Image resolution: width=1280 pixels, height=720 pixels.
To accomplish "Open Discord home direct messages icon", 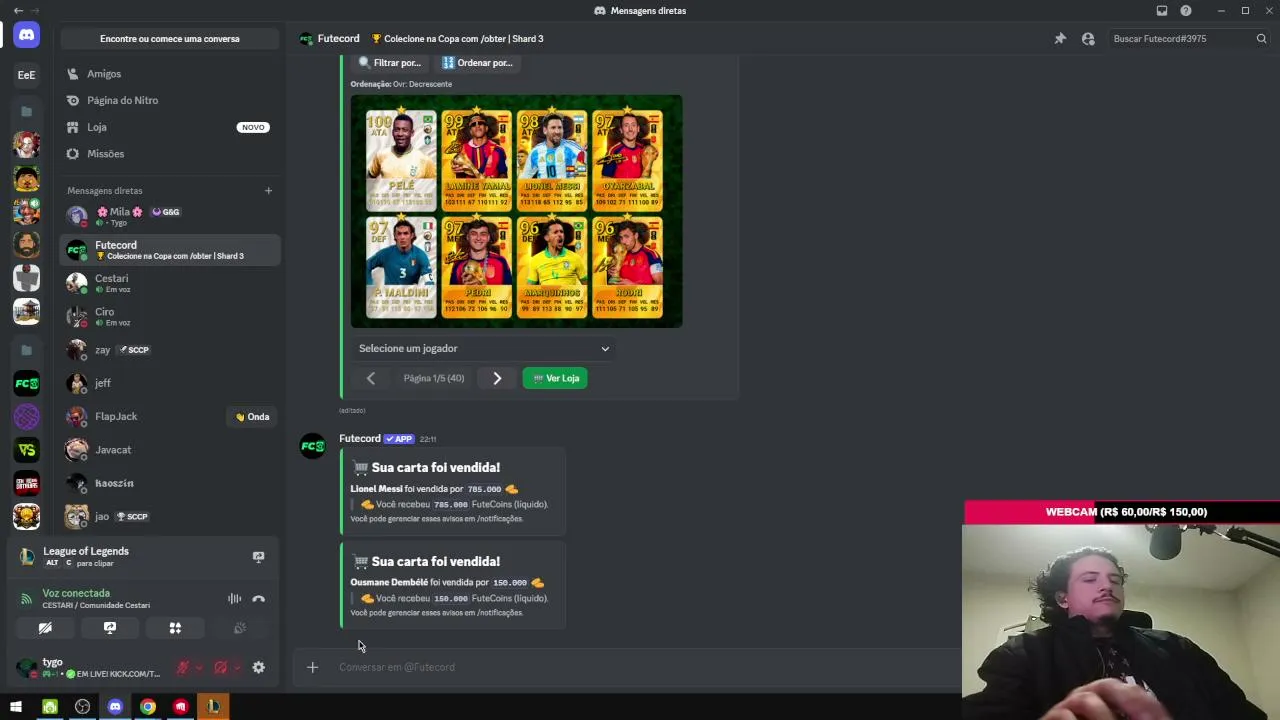I will [26, 35].
